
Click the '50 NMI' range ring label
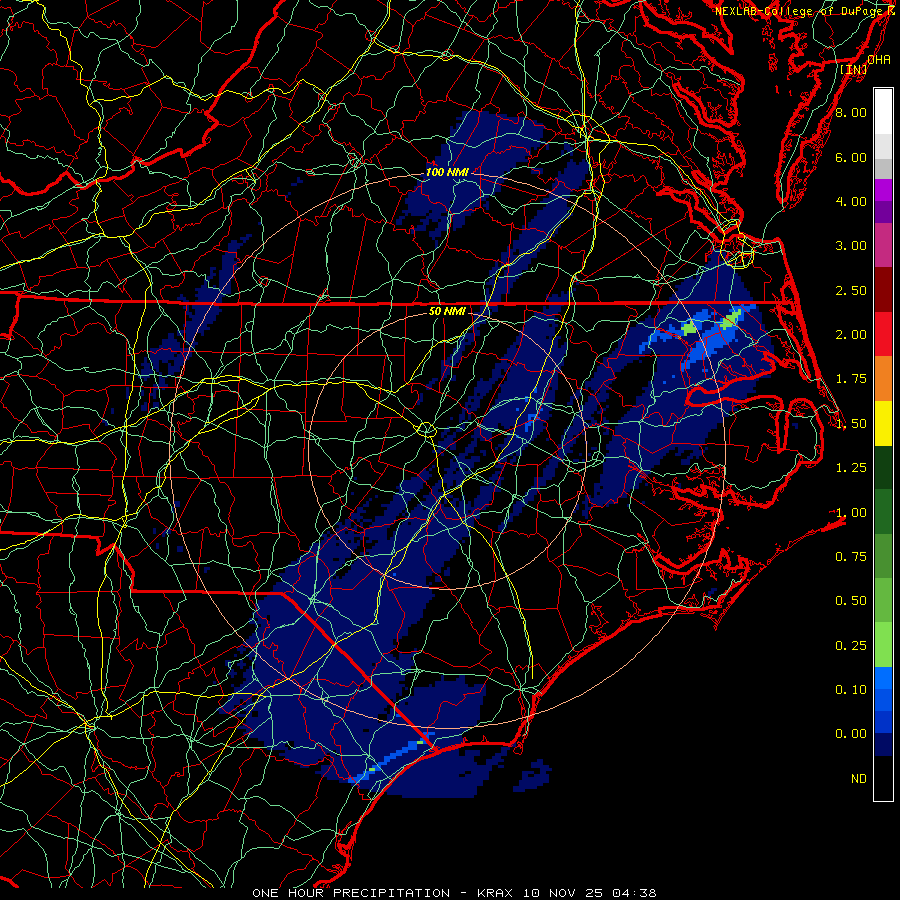(447, 311)
